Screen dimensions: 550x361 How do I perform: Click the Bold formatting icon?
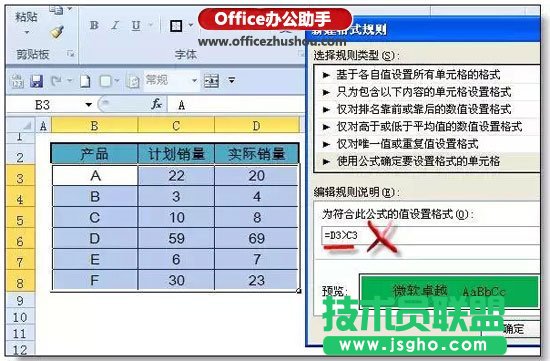pyautogui.click(x=94, y=25)
